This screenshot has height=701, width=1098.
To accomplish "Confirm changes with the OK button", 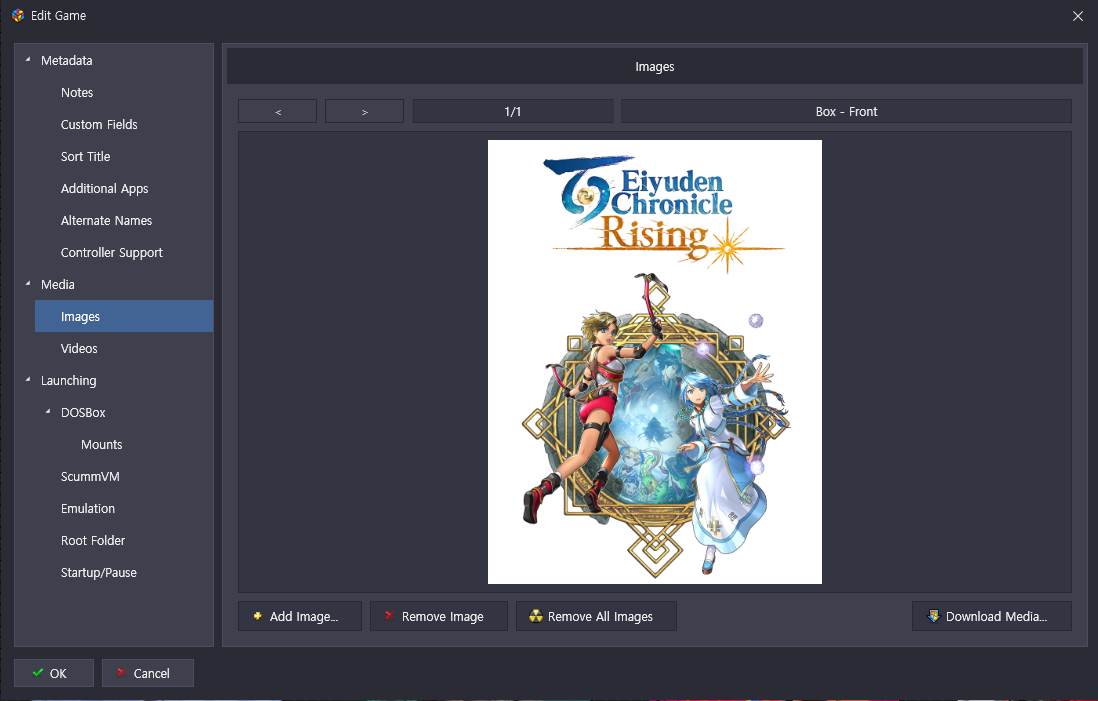I will click(54, 673).
